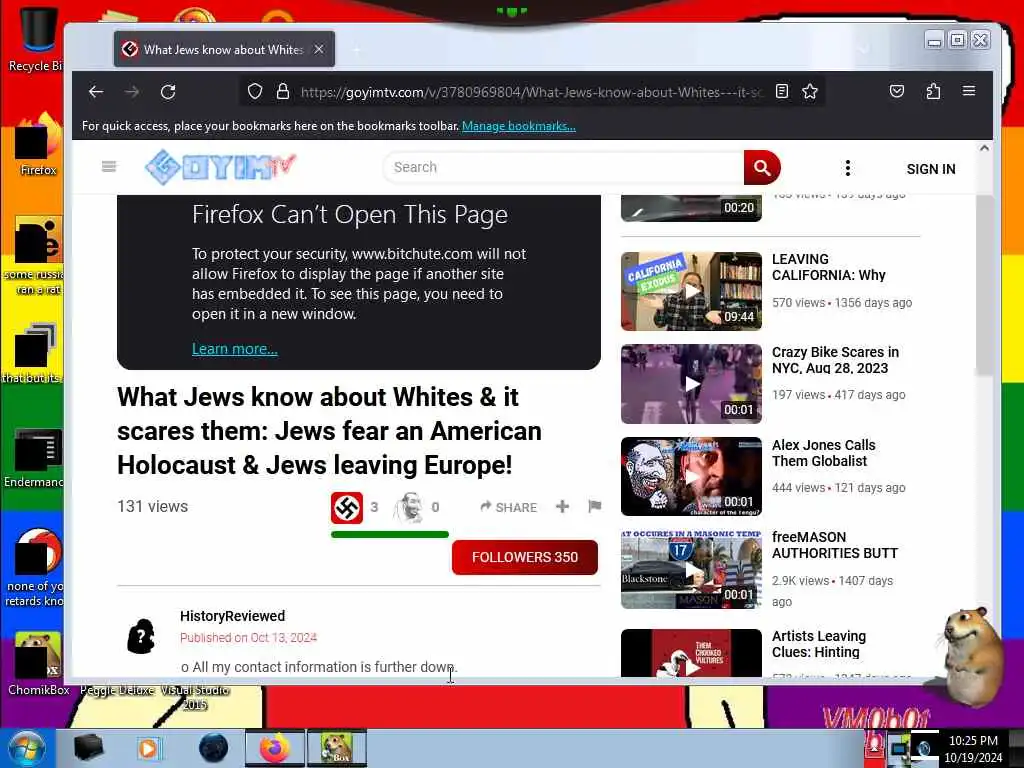Open the site sidebar hamburger menu
This screenshot has height=768, width=1024.
(109, 167)
